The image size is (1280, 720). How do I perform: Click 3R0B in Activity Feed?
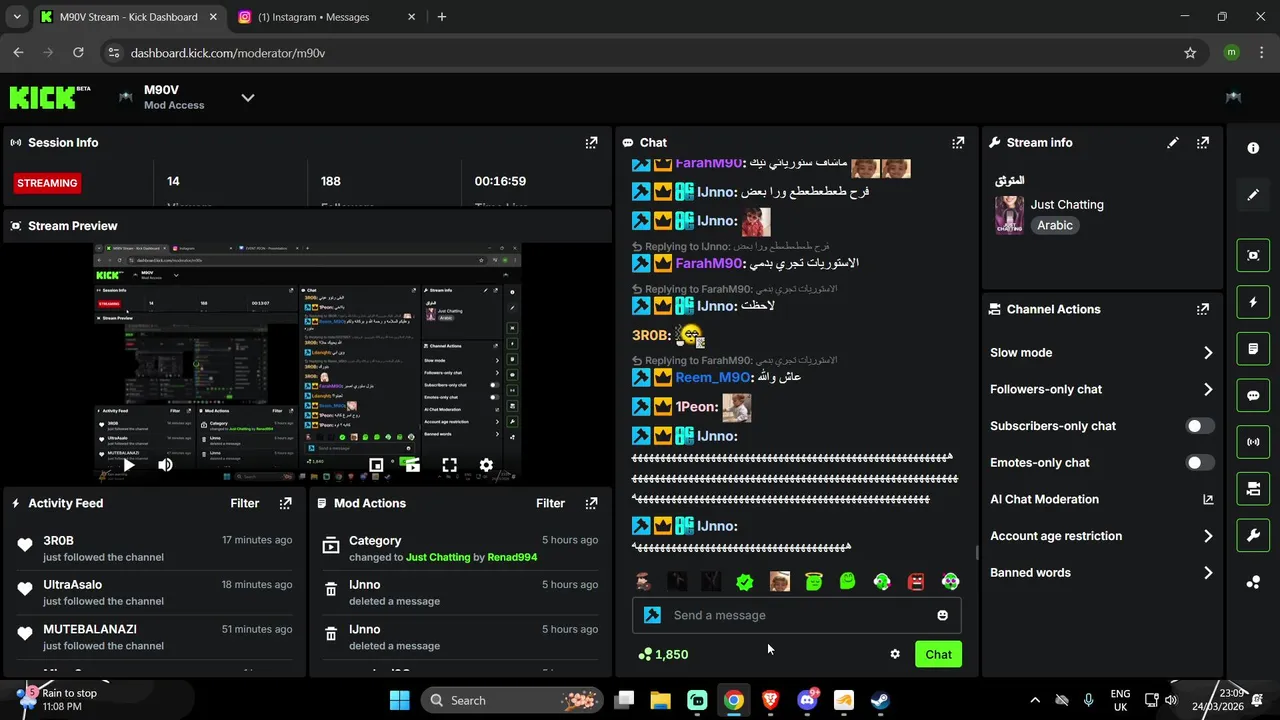58,540
